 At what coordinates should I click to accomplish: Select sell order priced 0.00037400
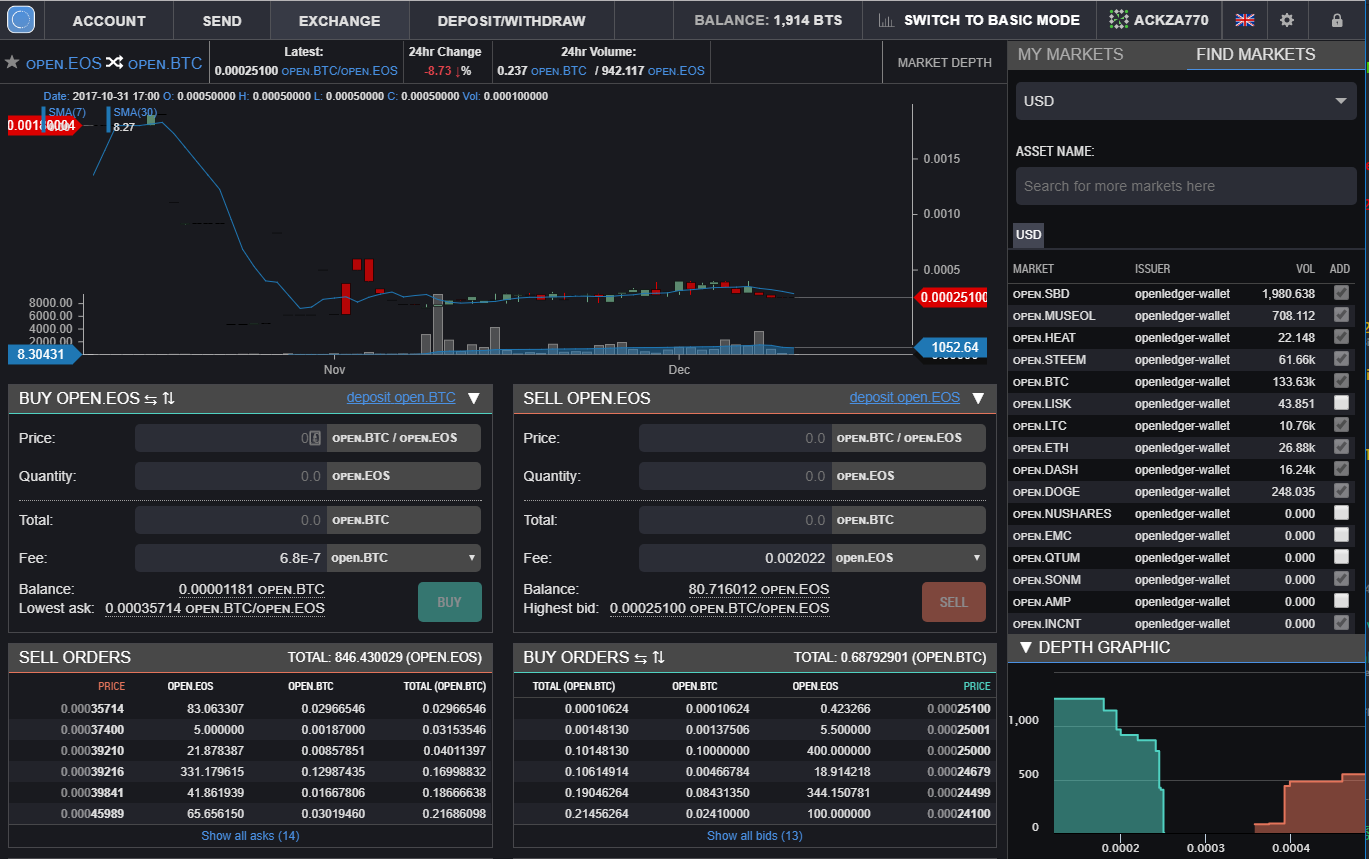[250, 730]
